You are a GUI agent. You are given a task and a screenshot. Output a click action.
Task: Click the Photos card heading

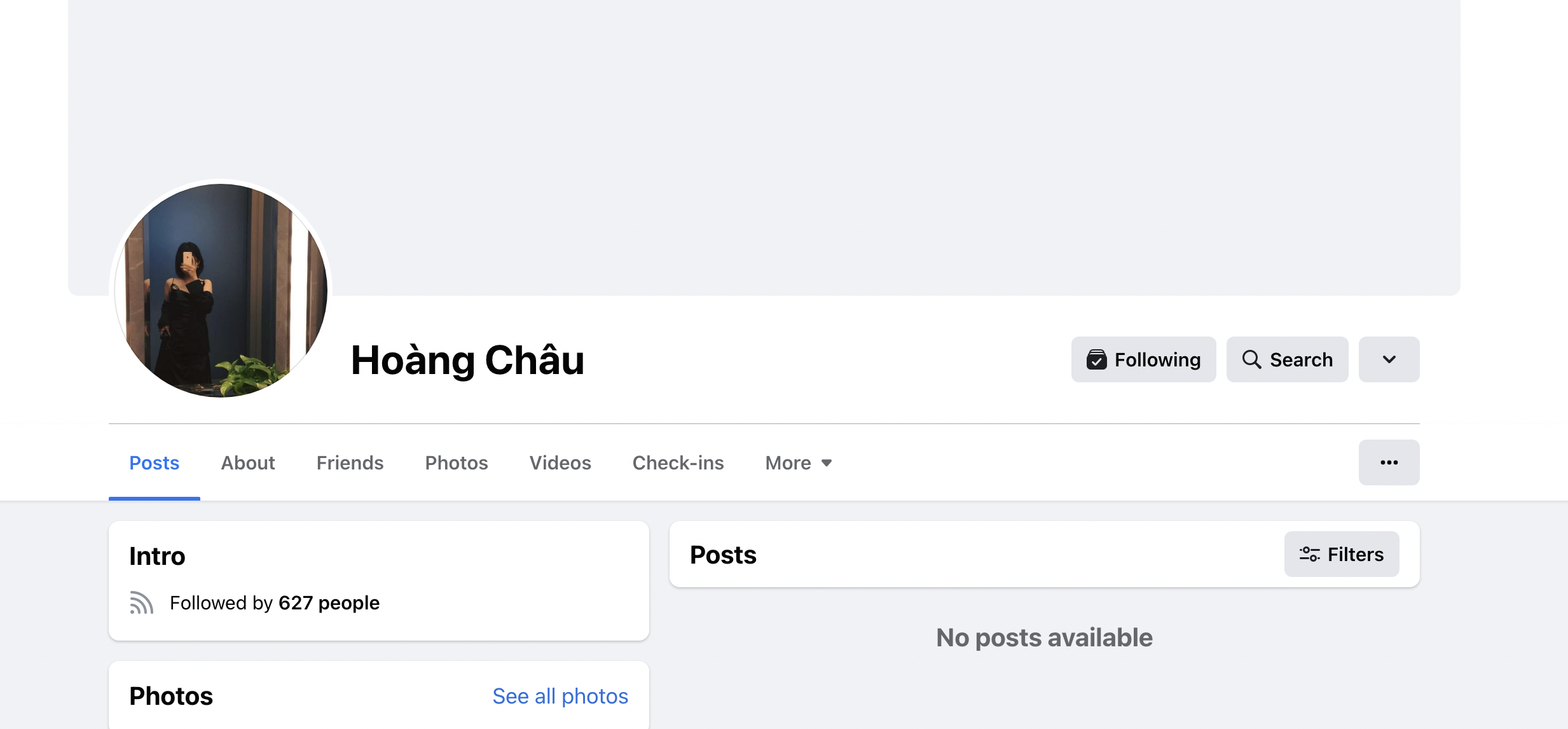tap(171, 696)
